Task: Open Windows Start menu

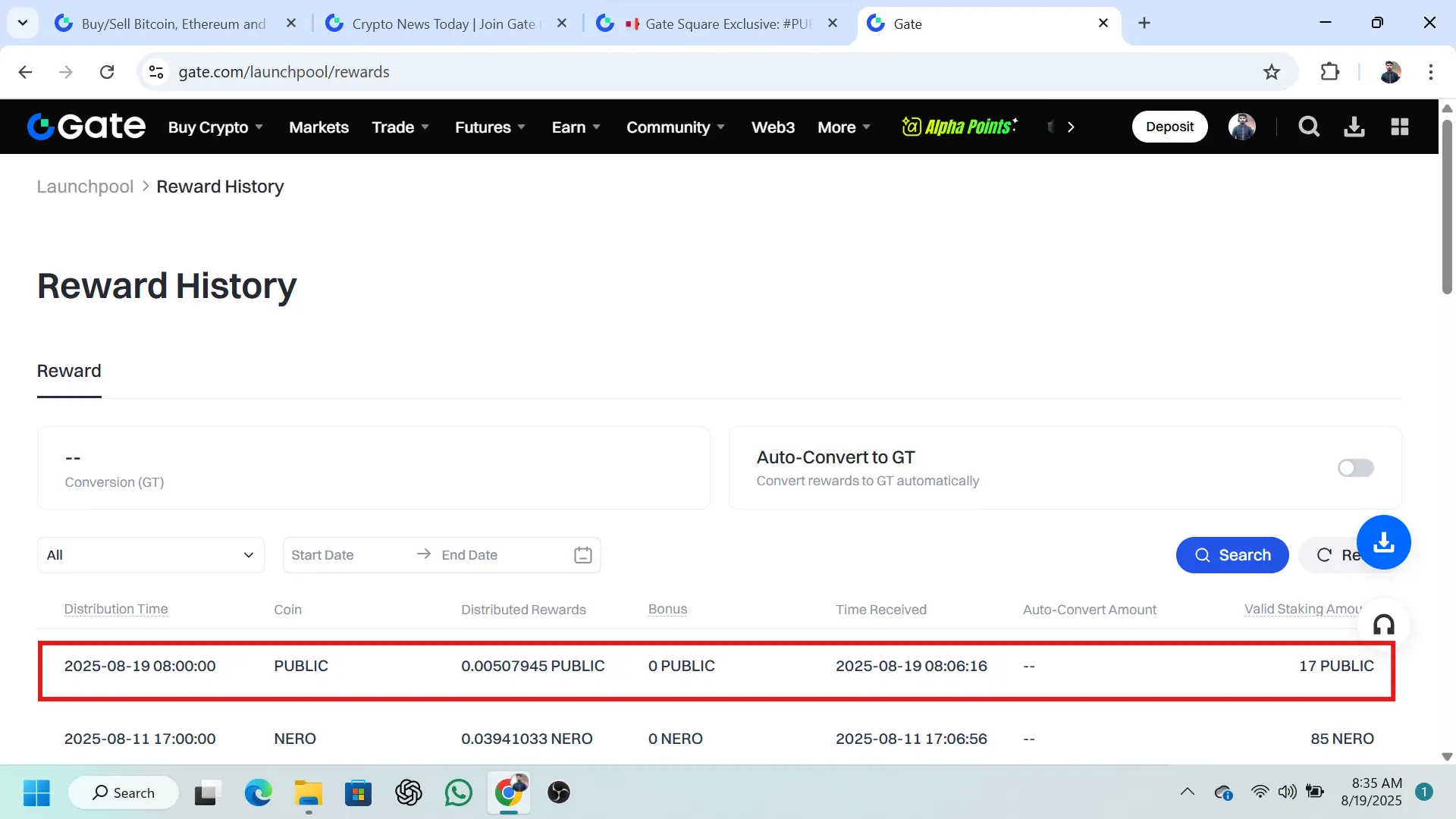Action: 36,792
